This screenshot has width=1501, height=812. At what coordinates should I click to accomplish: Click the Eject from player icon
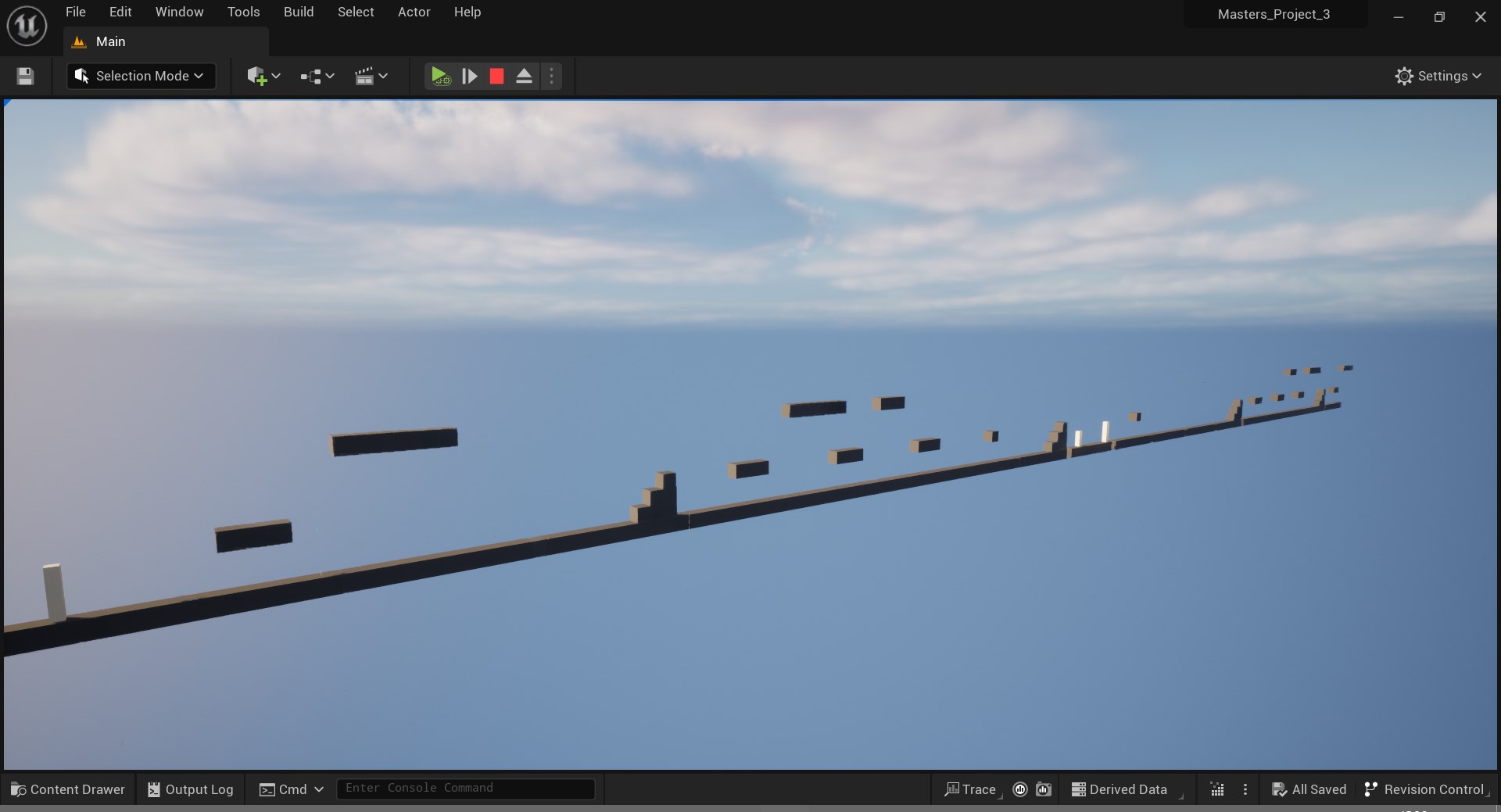(524, 76)
